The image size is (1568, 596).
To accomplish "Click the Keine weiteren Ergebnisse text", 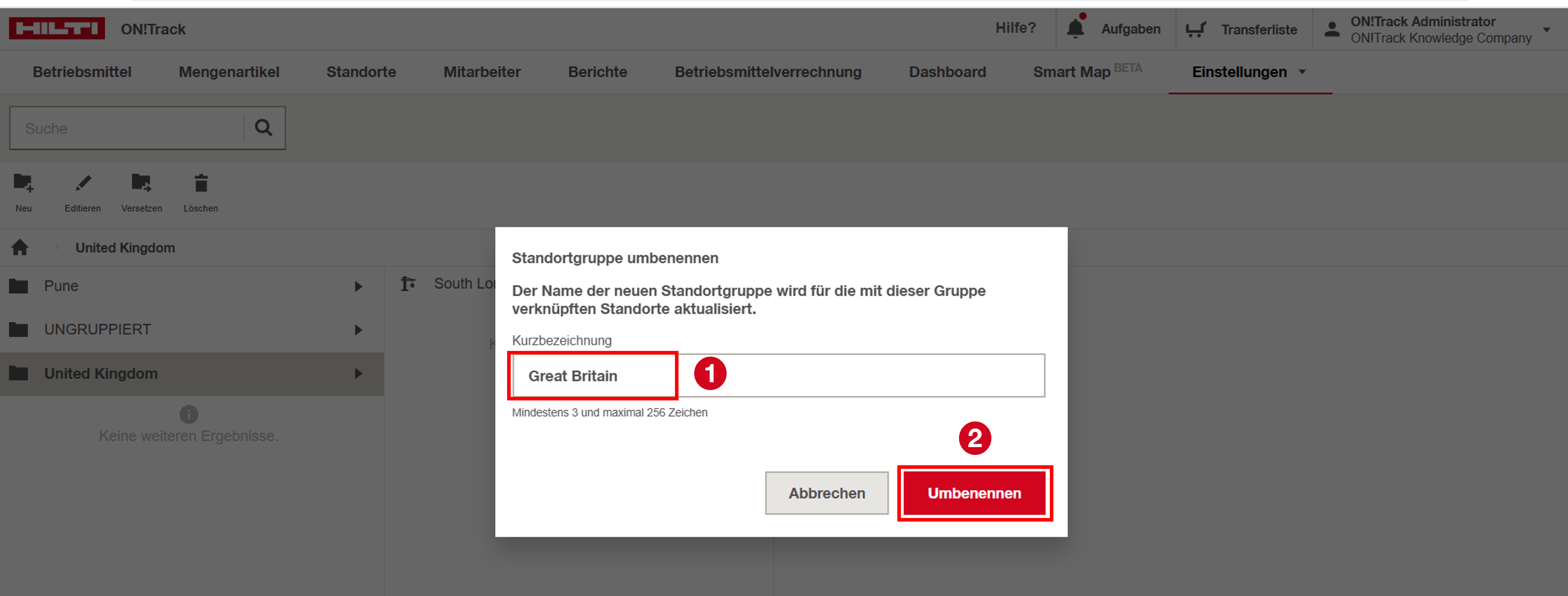I will 189,436.
